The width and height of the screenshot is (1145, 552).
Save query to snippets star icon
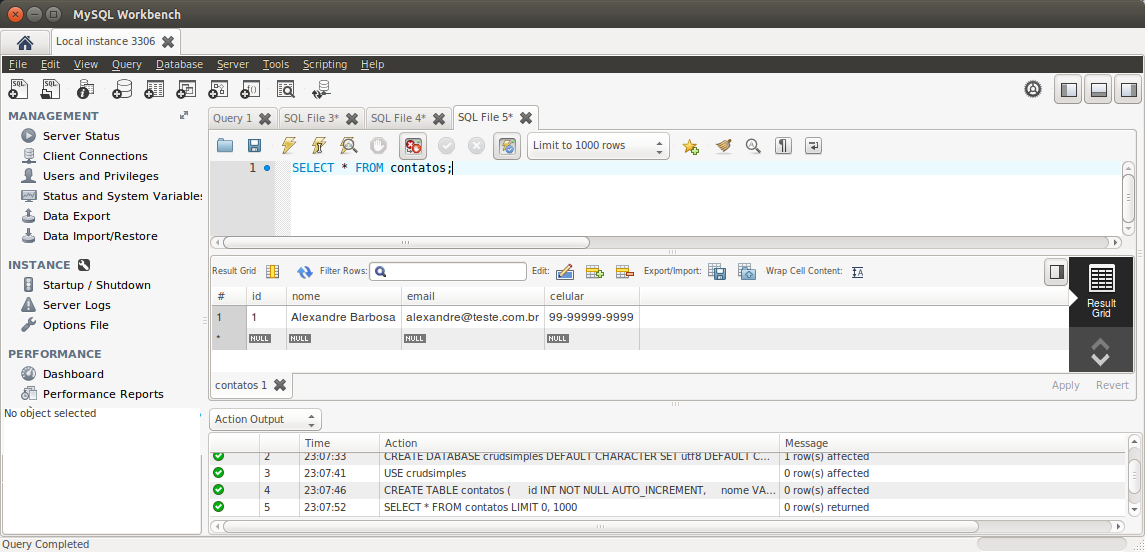coord(690,145)
